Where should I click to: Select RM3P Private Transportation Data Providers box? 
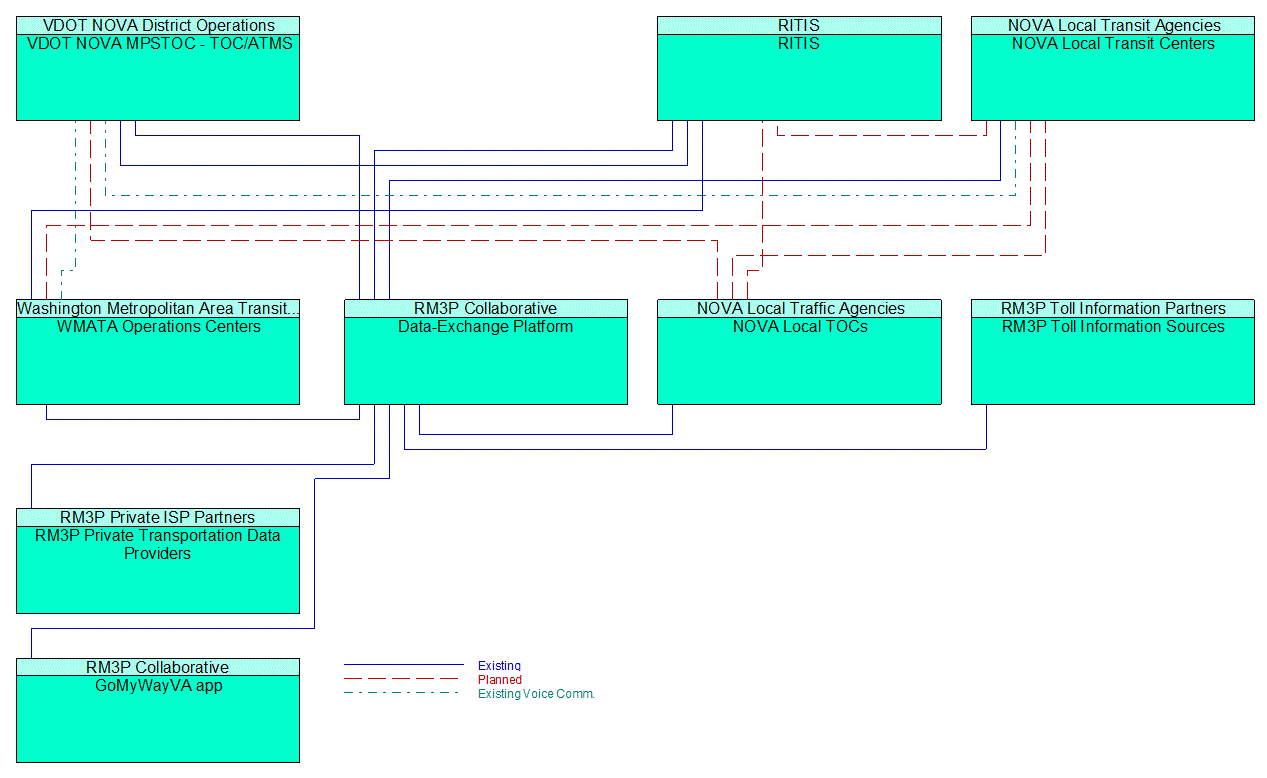(x=158, y=570)
